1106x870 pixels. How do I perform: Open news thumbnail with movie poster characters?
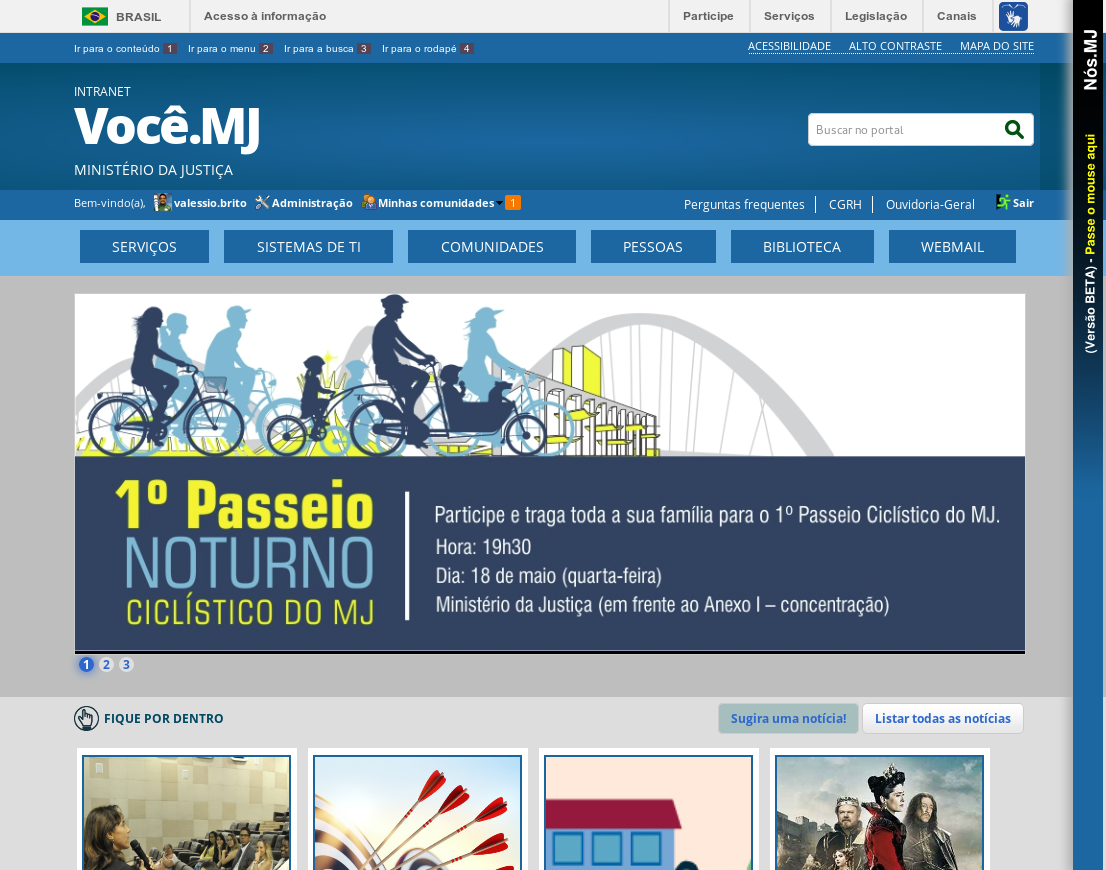tap(880, 813)
